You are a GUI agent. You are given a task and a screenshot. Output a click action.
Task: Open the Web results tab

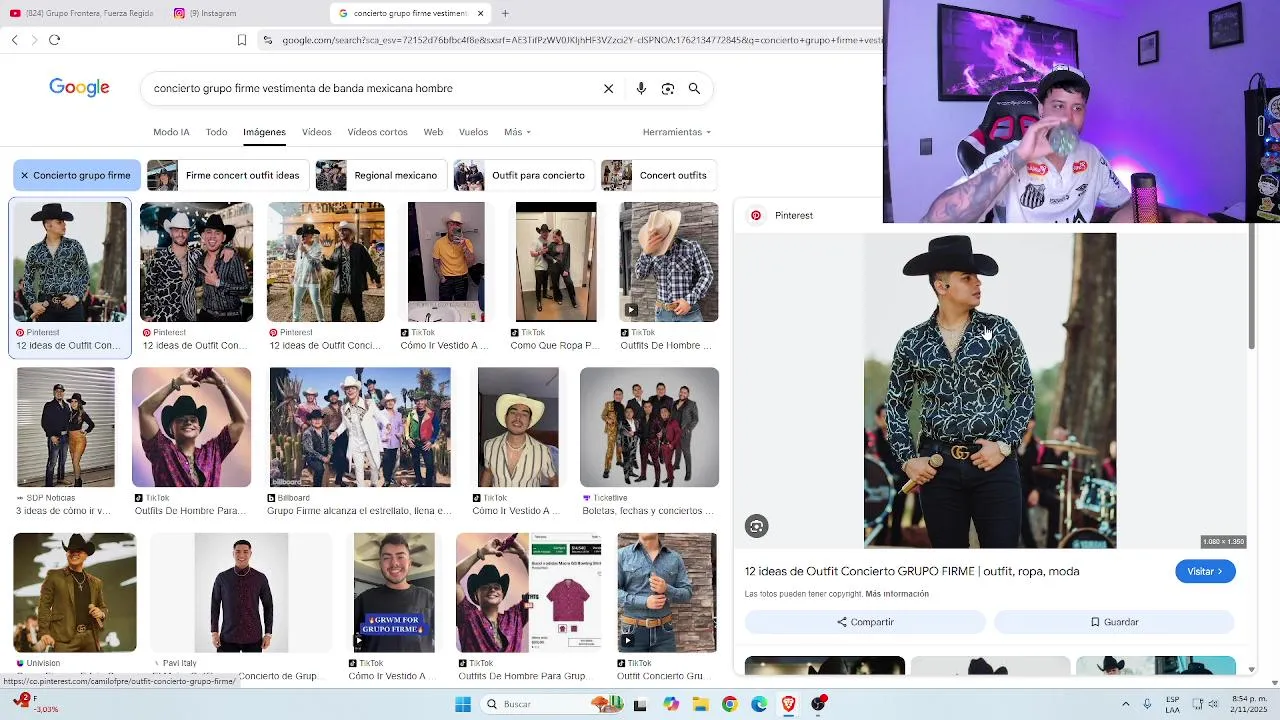(x=433, y=132)
